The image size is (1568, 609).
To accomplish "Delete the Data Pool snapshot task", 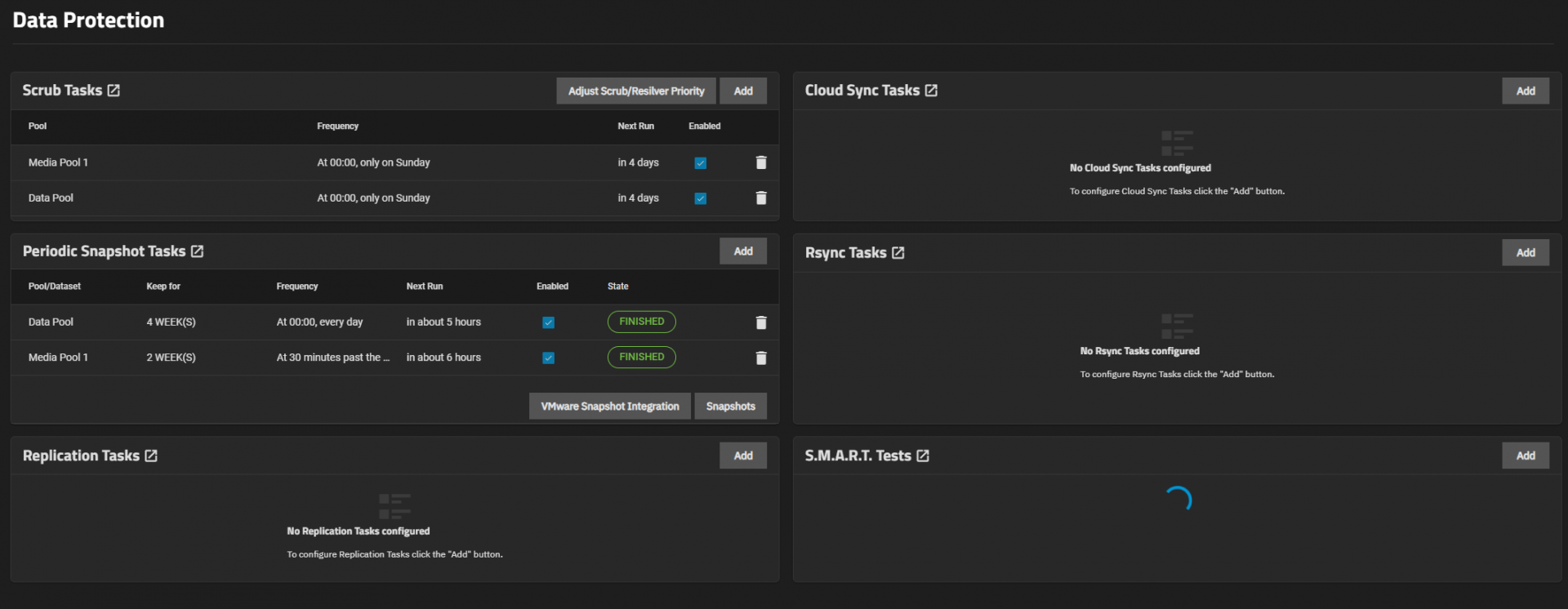I will point(761,322).
